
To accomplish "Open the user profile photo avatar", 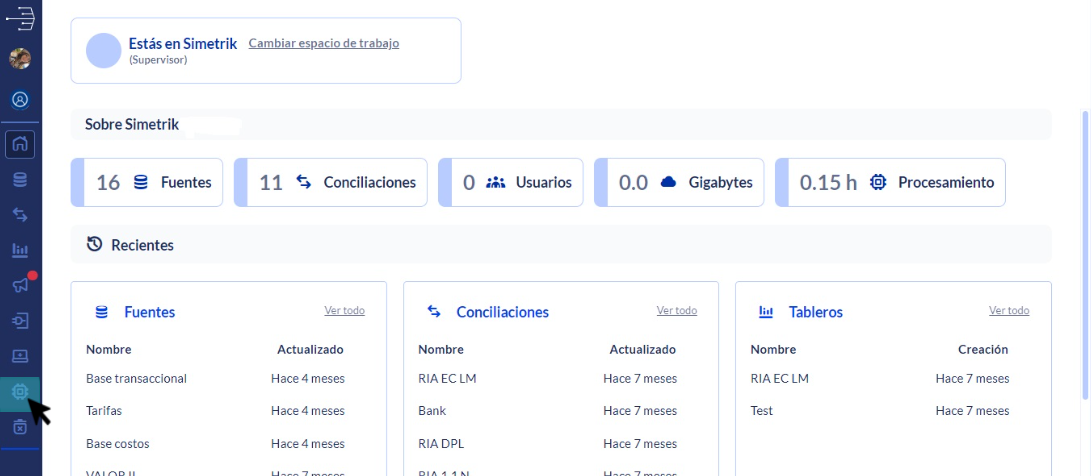I will [20, 58].
